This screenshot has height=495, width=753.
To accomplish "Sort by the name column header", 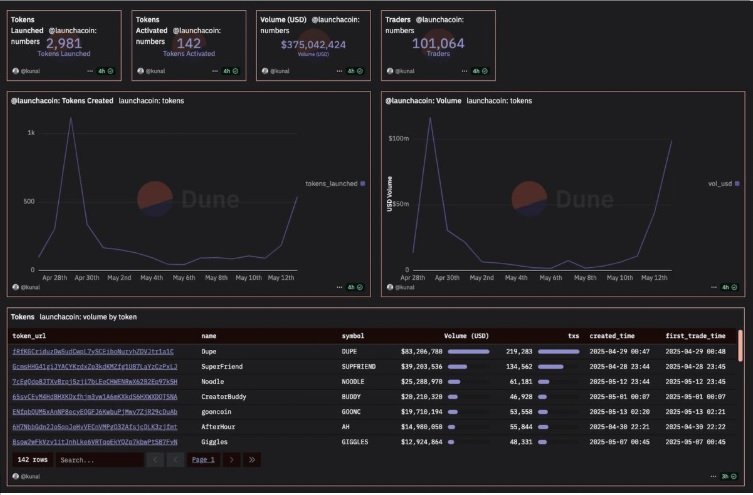I will pos(208,336).
